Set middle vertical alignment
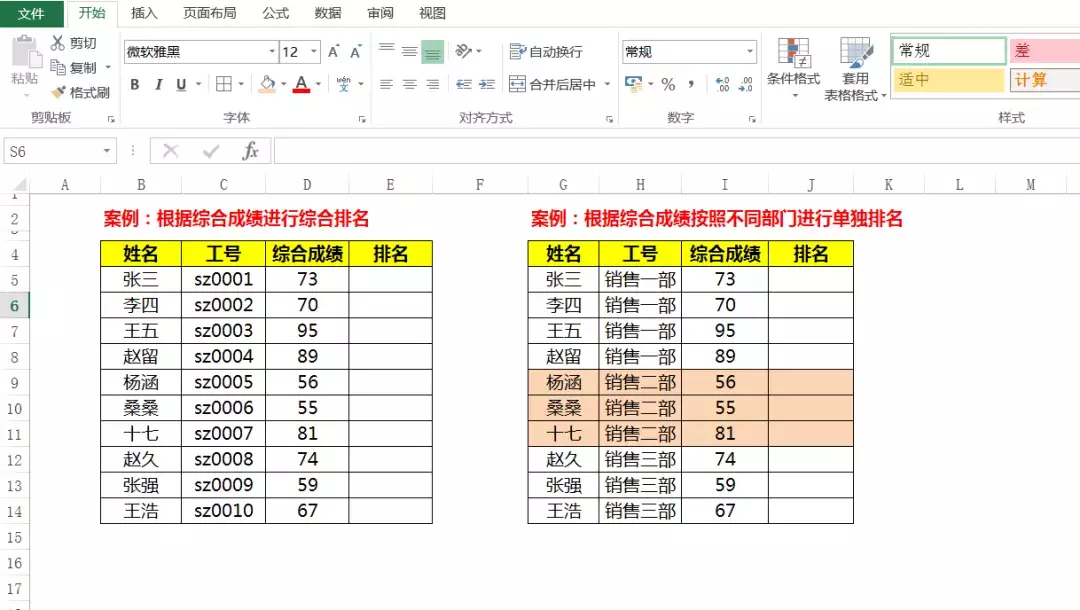The height and width of the screenshot is (610, 1080). point(409,52)
